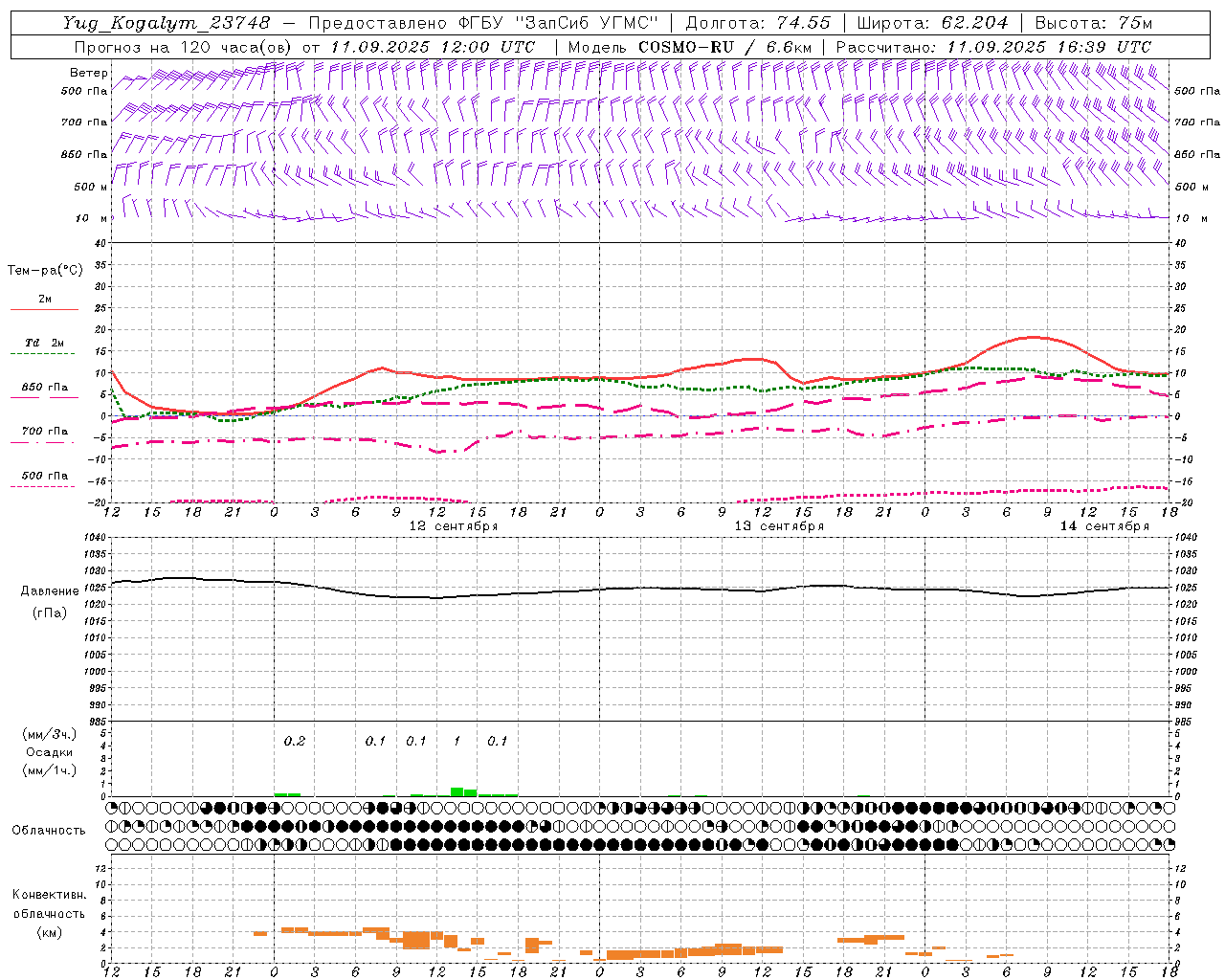Viewport: 1225px width, 980px height.
Task: Click the "Осадки" precipitation label
Action: pyautogui.click(x=50, y=752)
